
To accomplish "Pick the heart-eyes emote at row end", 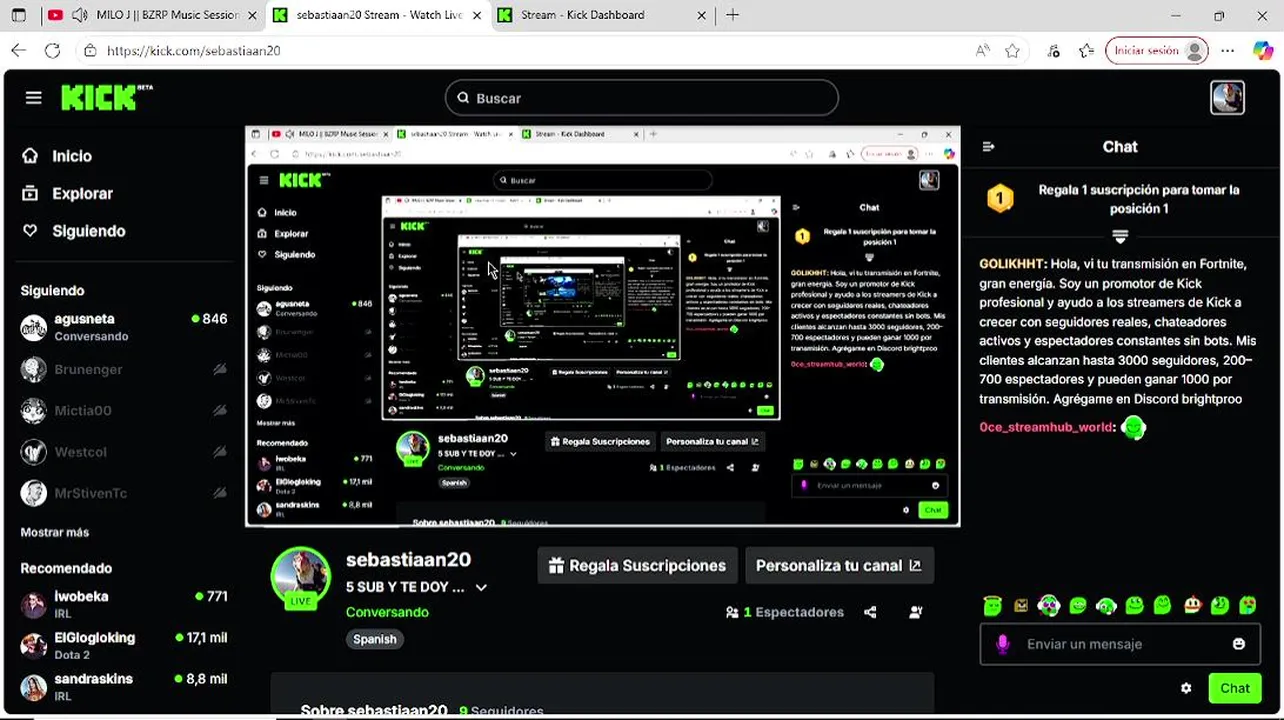I will tap(1248, 605).
